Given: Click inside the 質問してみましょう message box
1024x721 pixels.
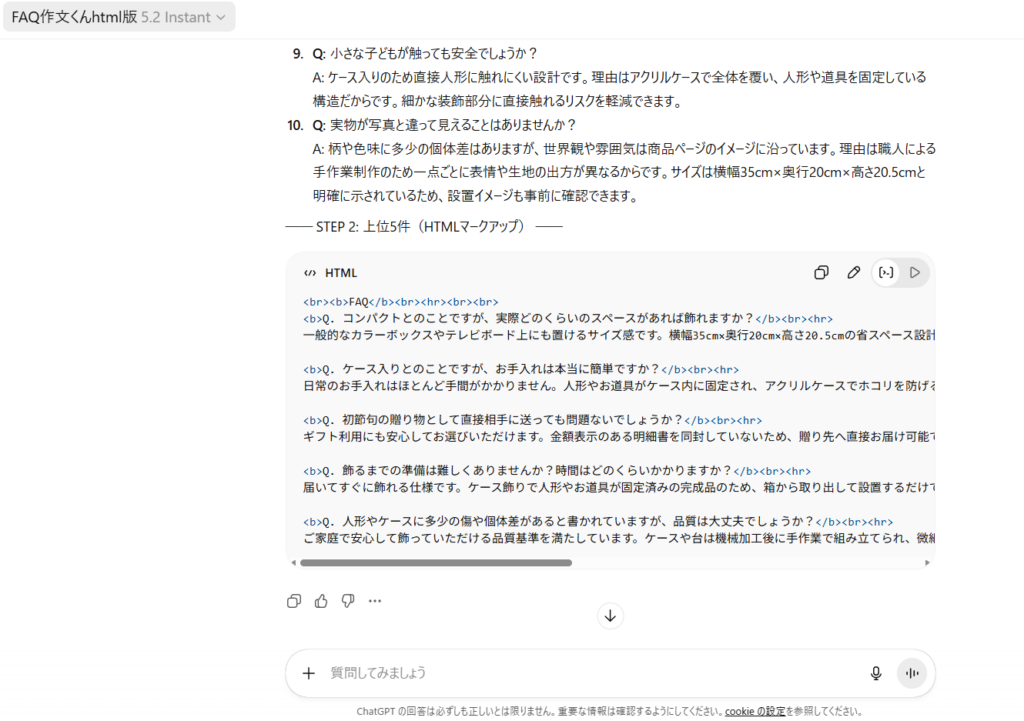Looking at the screenshot, I should (x=590, y=673).
